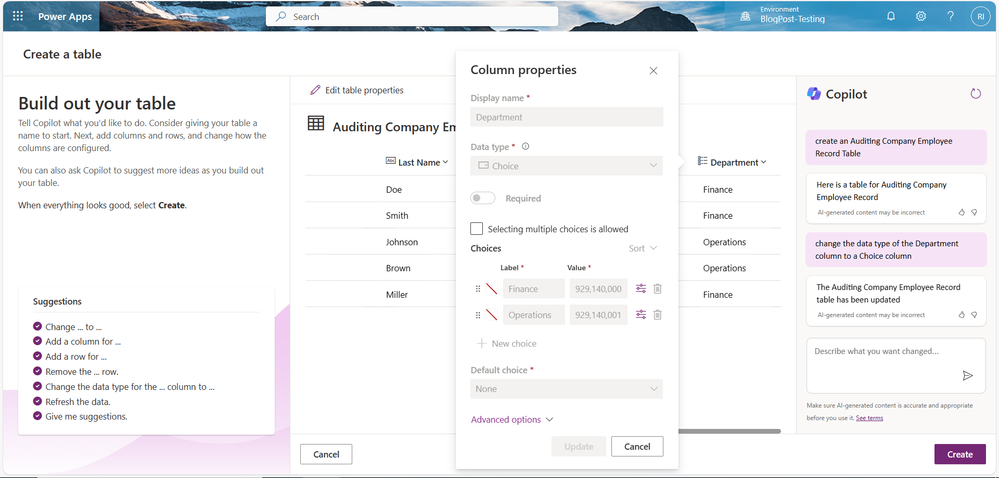This screenshot has height=478, width=999.
Task: Click the Update button
Action: click(x=579, y=447)
